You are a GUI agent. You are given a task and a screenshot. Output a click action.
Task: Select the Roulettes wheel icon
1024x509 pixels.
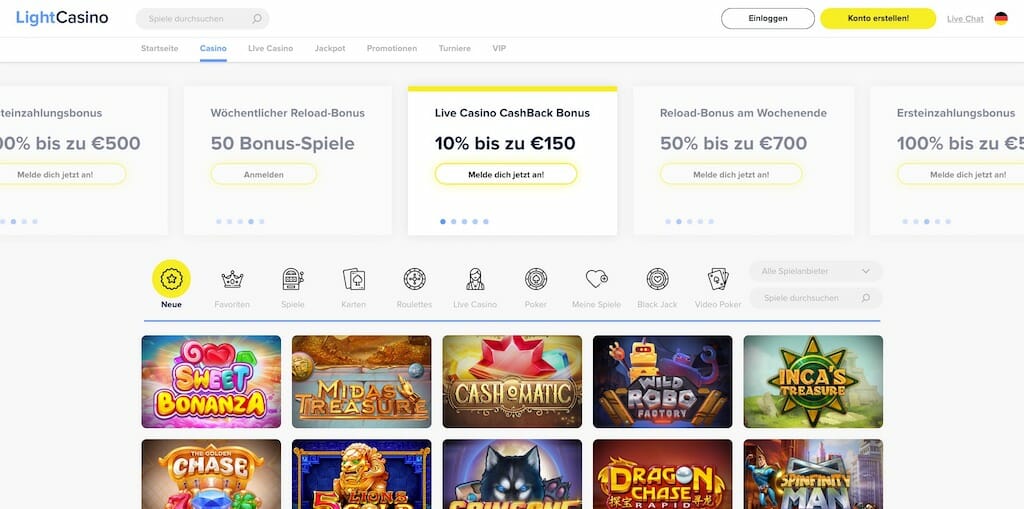(414, 279)
